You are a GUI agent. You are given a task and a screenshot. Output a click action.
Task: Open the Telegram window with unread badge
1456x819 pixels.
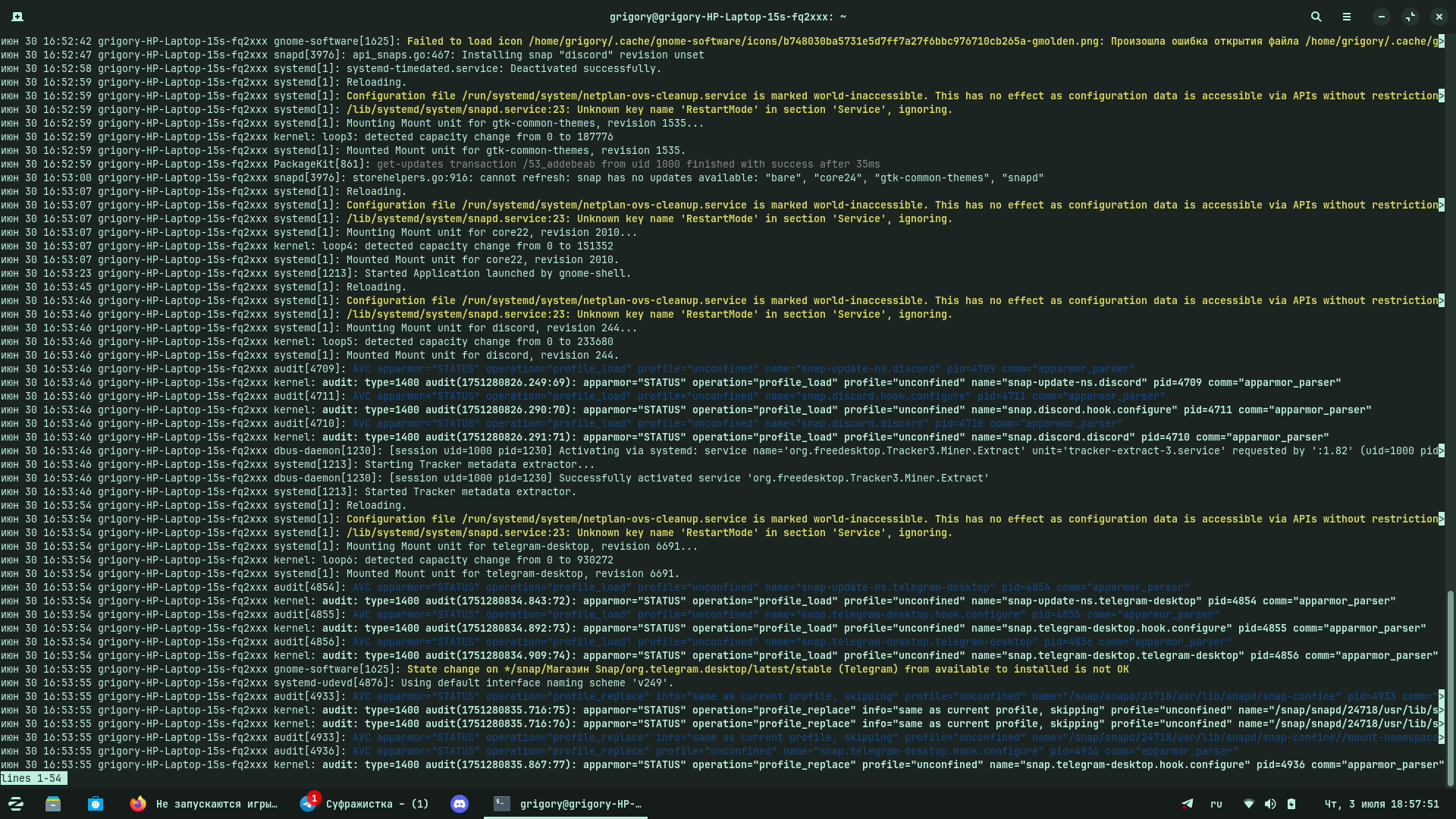(x=366, y=804)
